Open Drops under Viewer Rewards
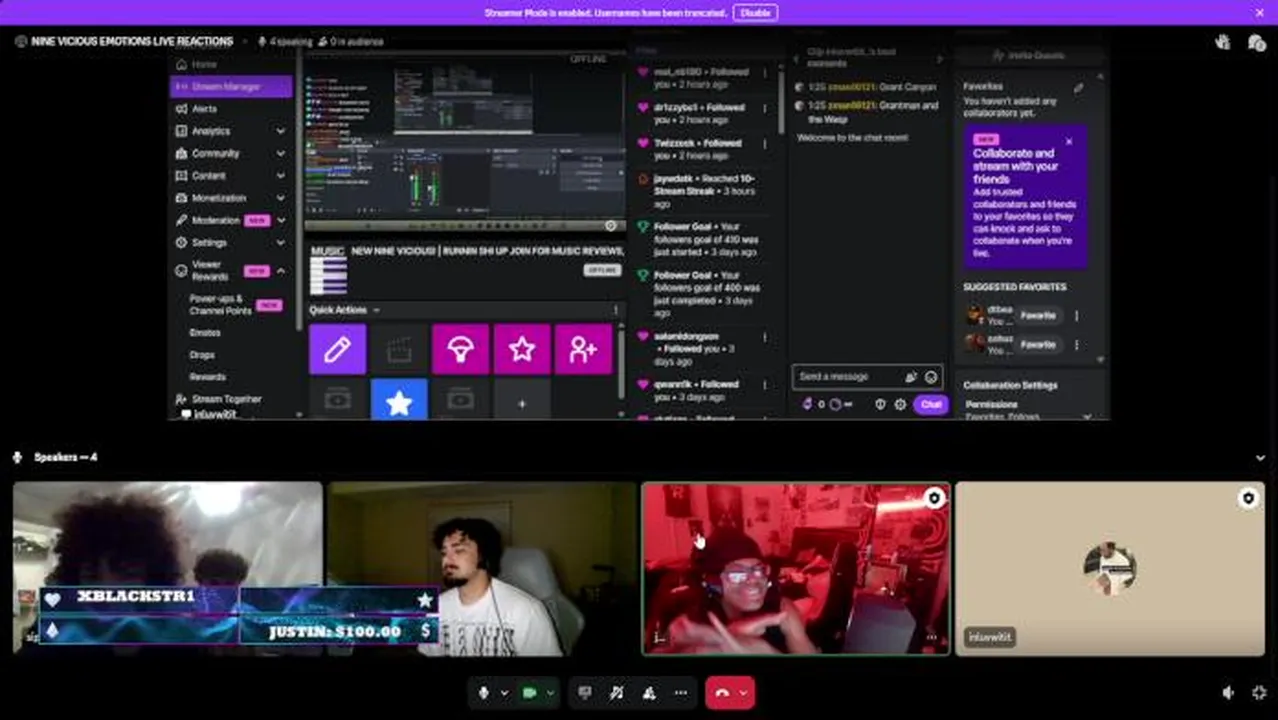 pos(202,354)
